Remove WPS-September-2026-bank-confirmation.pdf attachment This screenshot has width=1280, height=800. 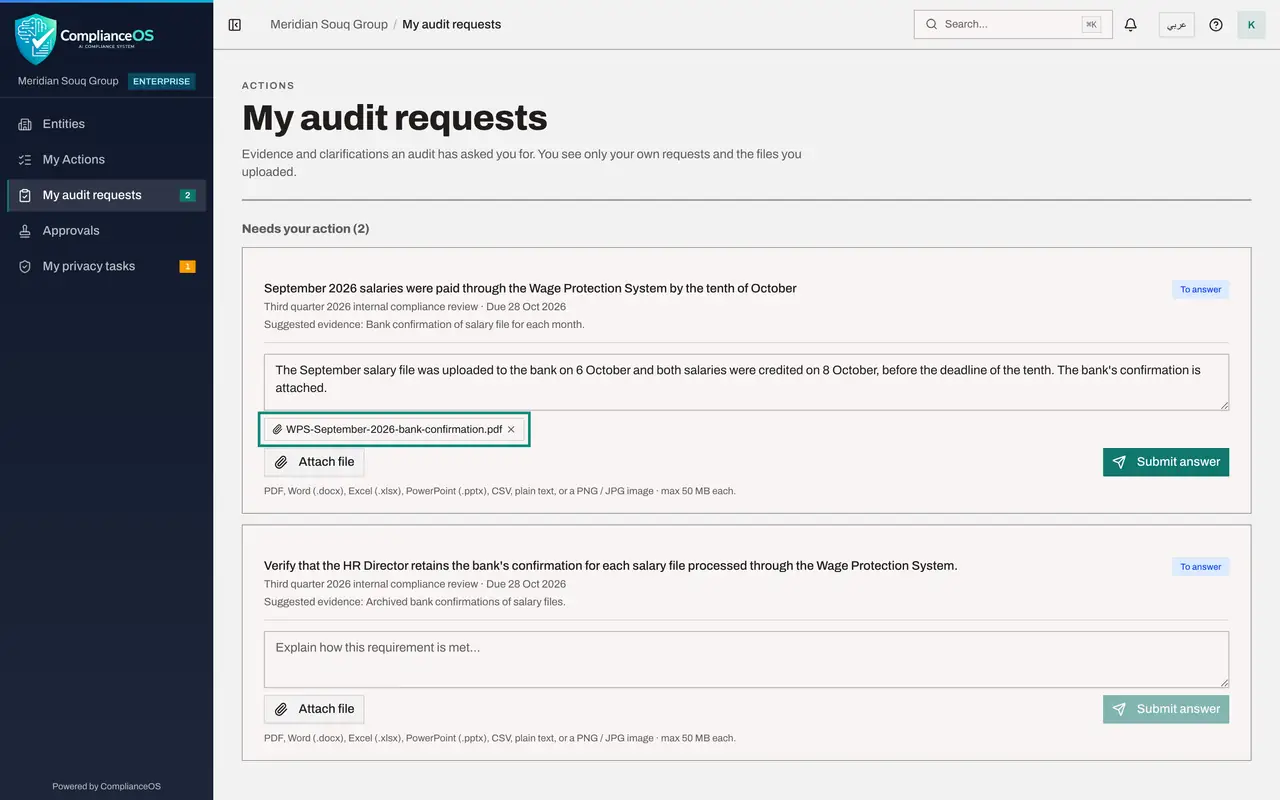pyautogui.click(x=511, y=429)
